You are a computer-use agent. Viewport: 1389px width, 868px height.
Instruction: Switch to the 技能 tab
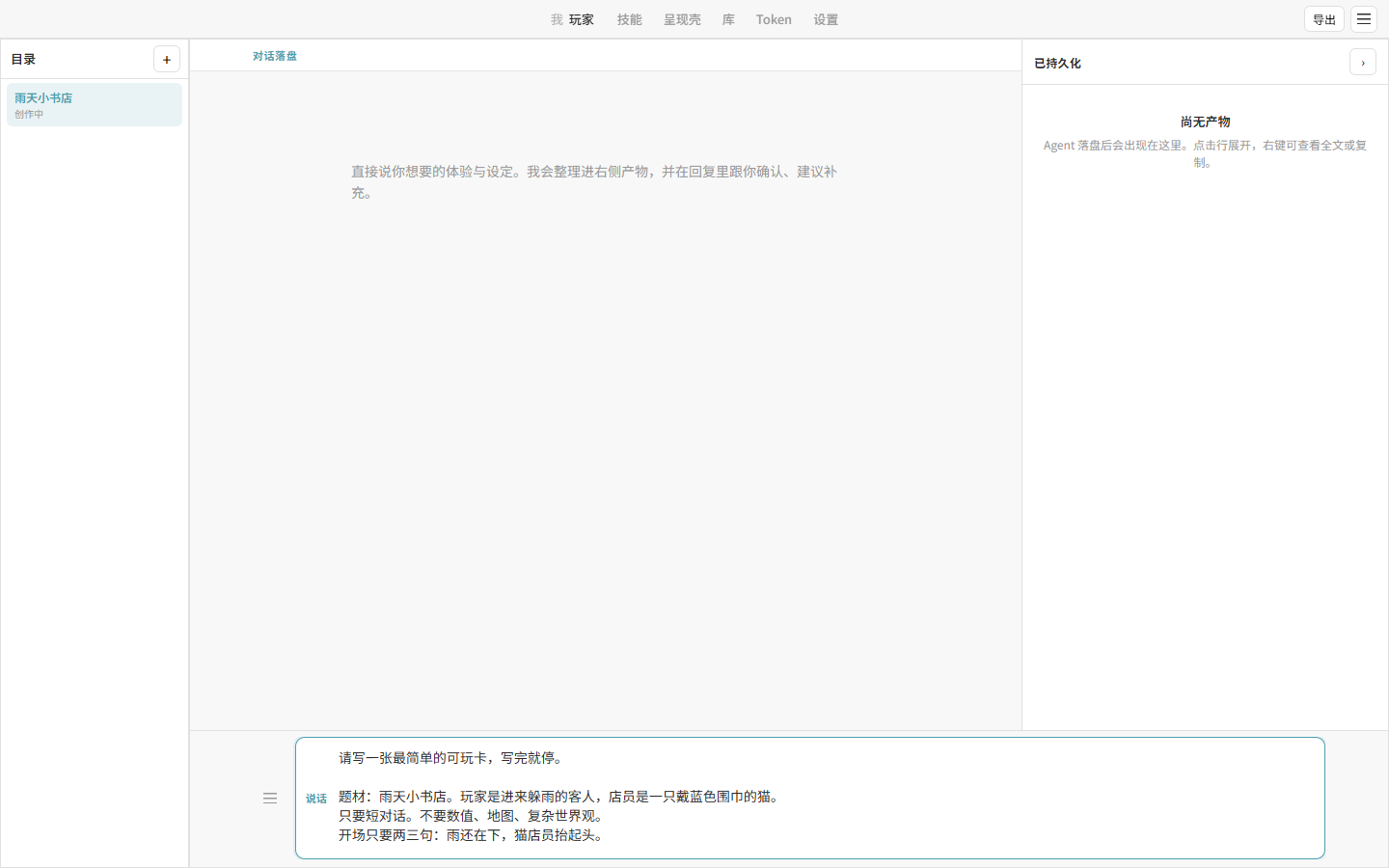click(x=630, y=19)
